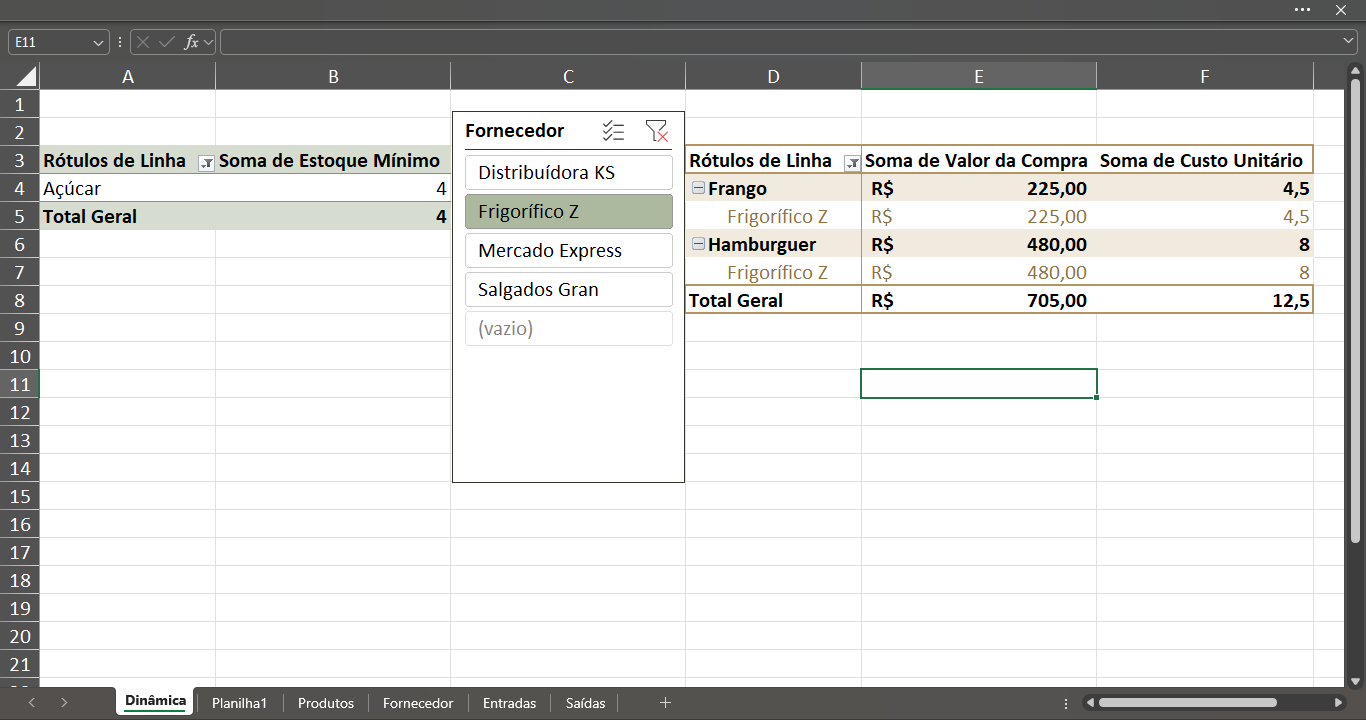Click the insert function fx icon
The width and height of the screenshot is (1366, 720).
pyautogui.click(x=191, y=42)
